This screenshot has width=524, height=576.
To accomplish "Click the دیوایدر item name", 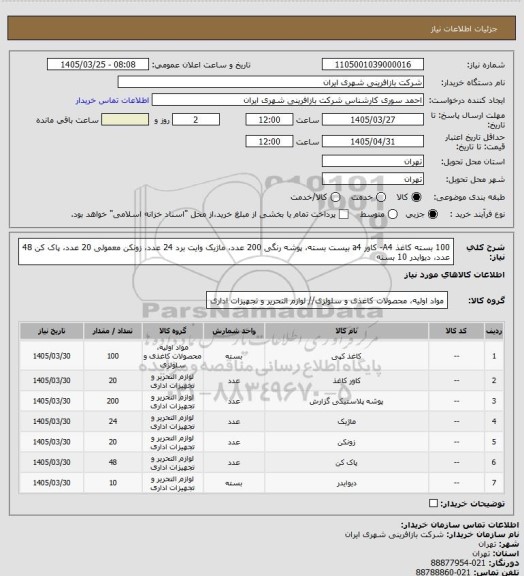I will tap(346, 483).
